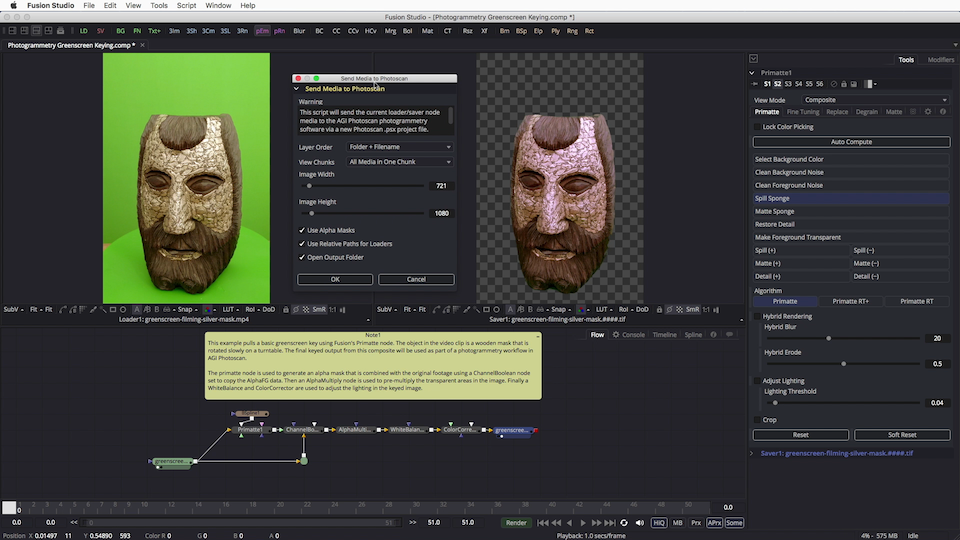Viewport: 960px width, 540px height.
Task: Click Soft Reset button
Action: [x=902, y=435]
